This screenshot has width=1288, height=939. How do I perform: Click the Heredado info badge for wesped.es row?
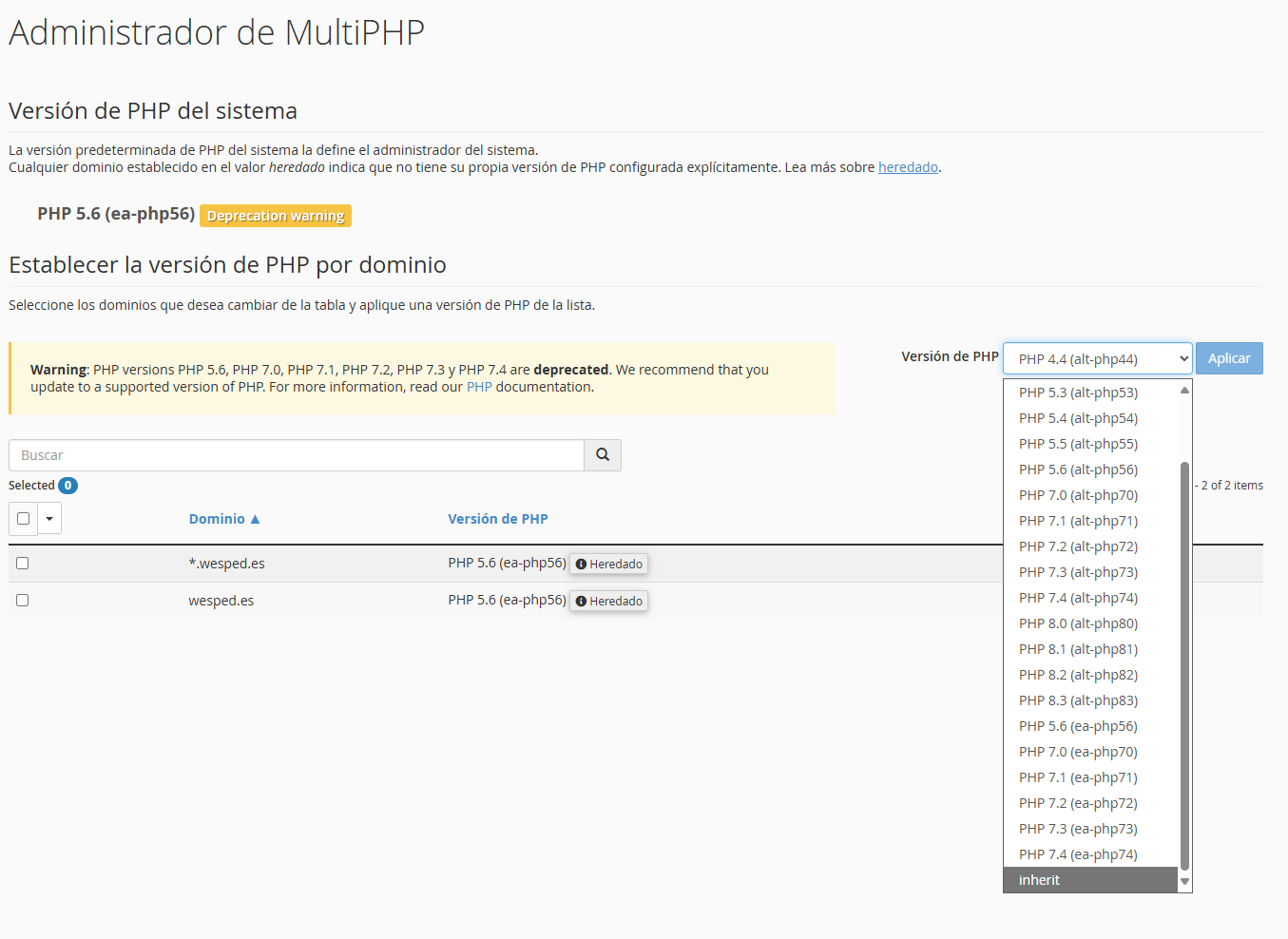click(x=609, y=602)
